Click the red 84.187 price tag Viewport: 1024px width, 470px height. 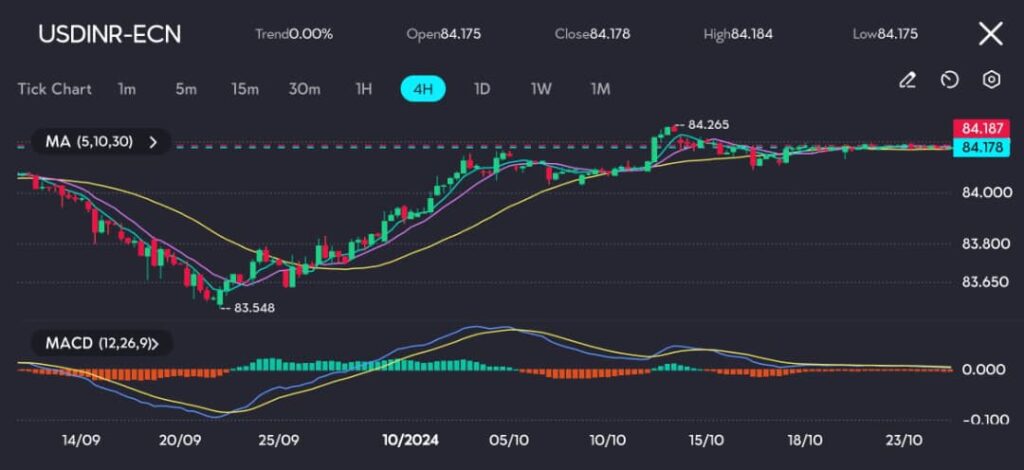tap(982, 129)
